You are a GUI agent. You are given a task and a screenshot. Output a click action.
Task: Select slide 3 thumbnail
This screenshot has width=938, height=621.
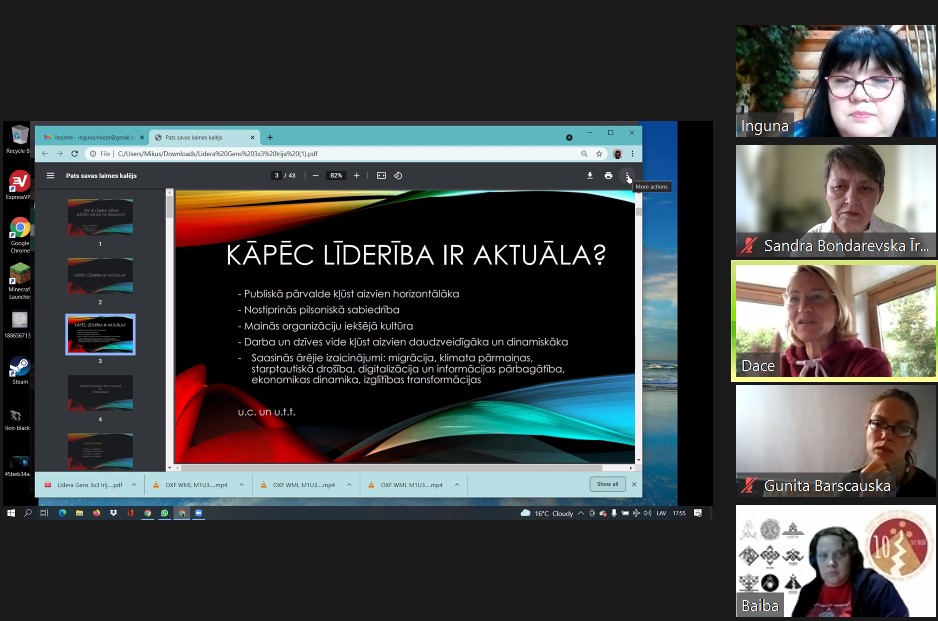tap(100, 334)
